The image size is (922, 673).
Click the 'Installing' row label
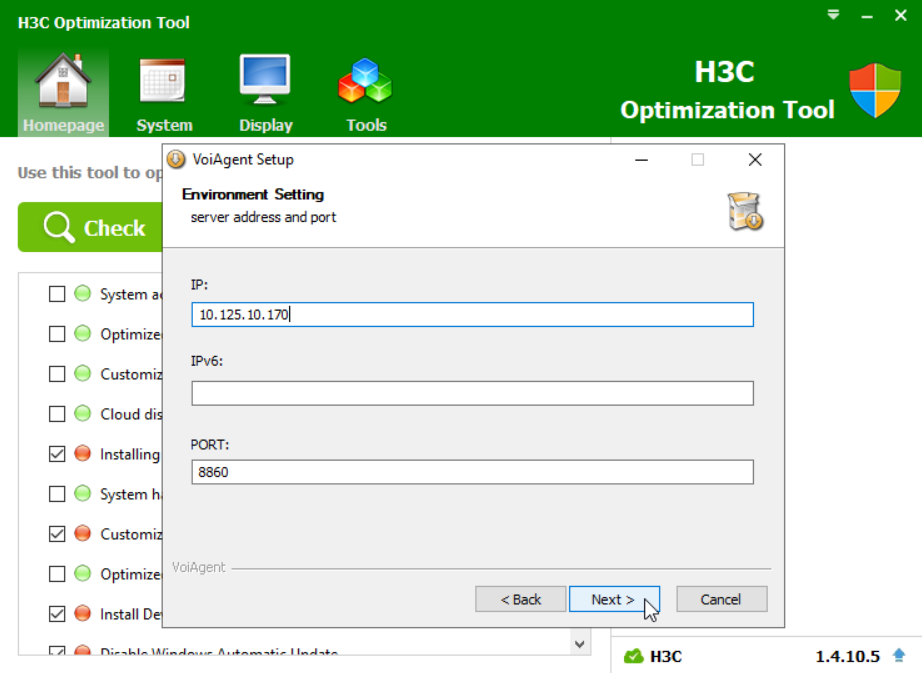click(130, 454)
